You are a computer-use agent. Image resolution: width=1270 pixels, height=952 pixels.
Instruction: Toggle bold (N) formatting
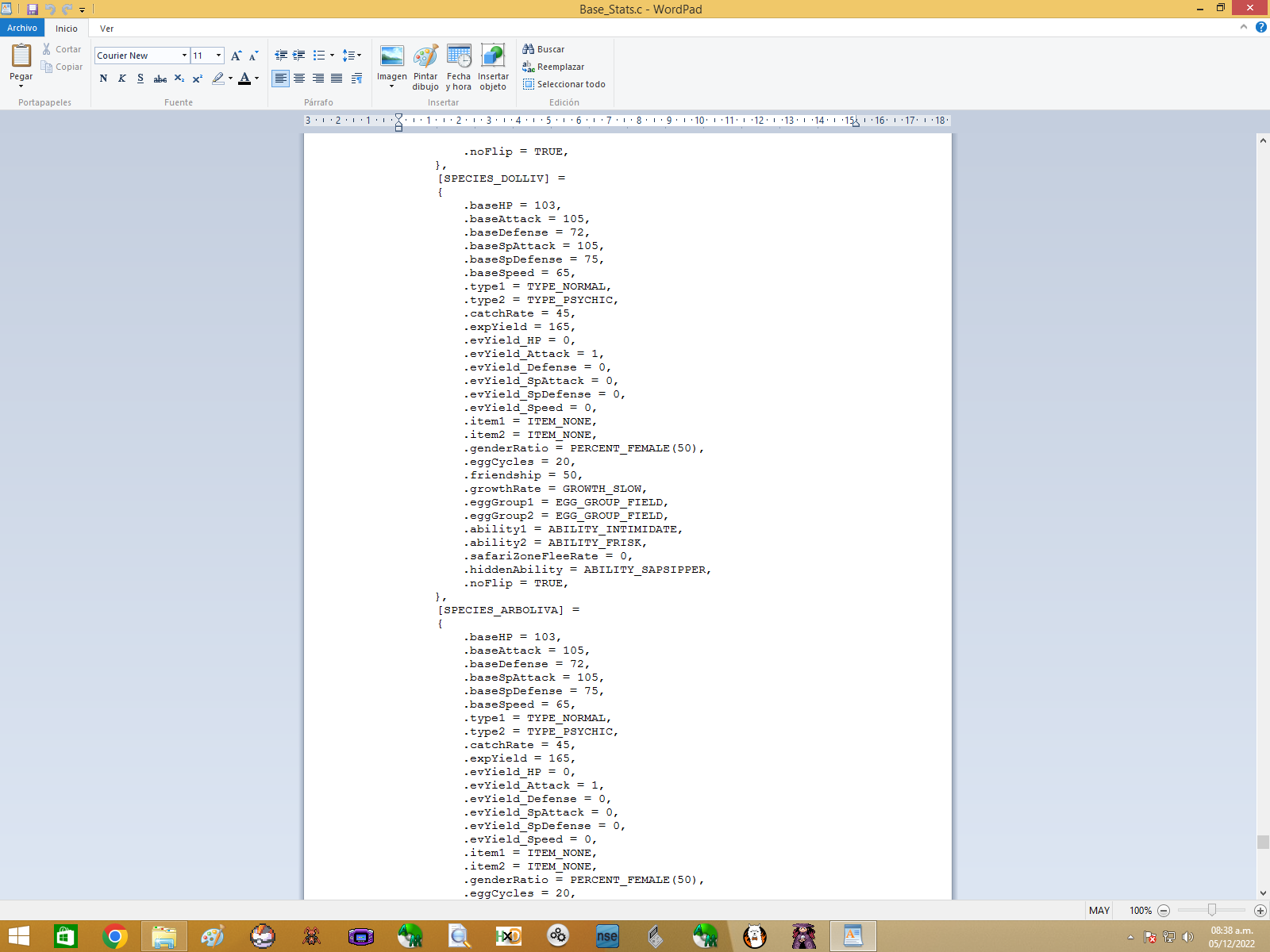pyautogui.click(x=103, y=78)
